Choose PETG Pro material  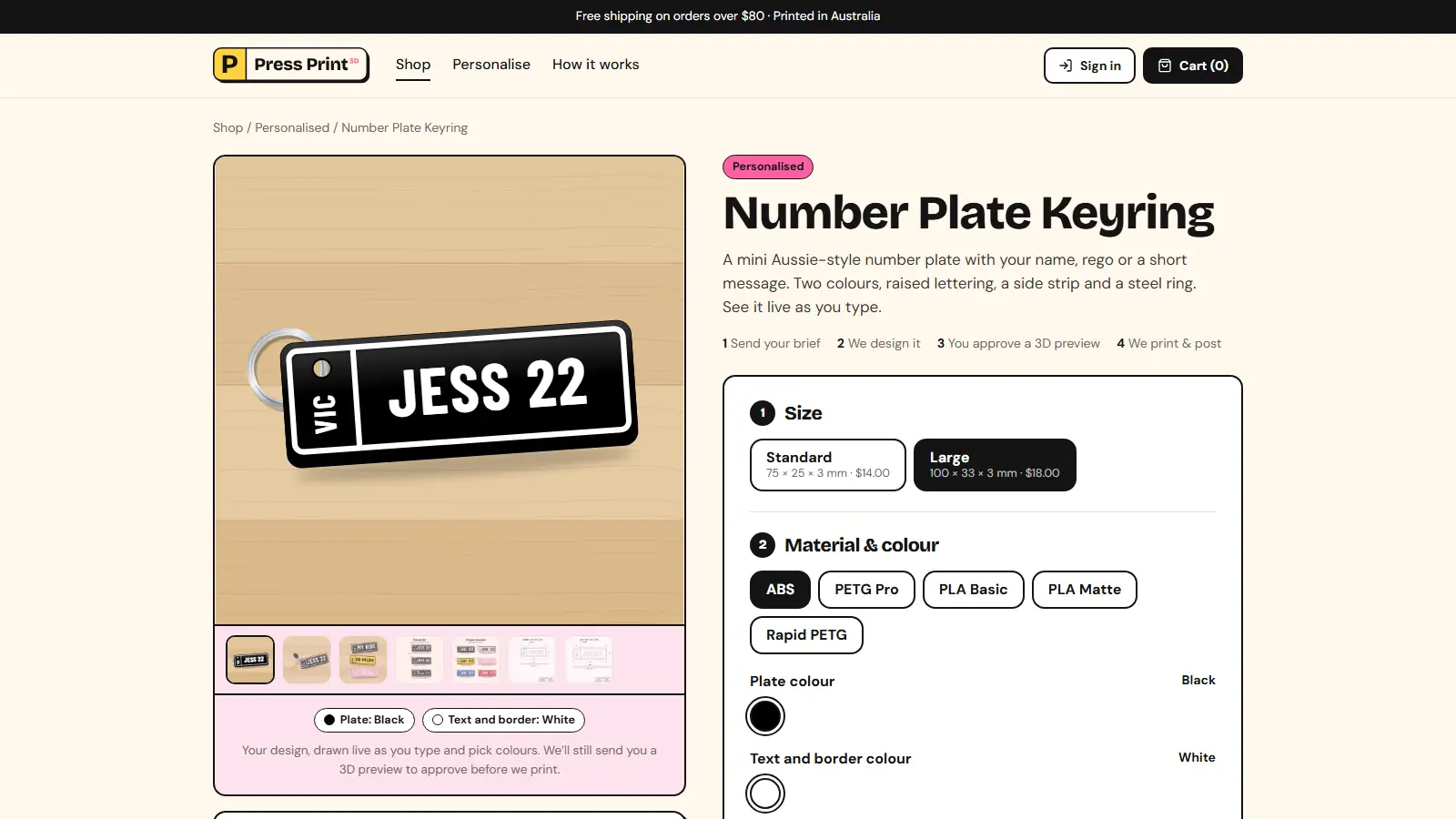tap(866, 590)
